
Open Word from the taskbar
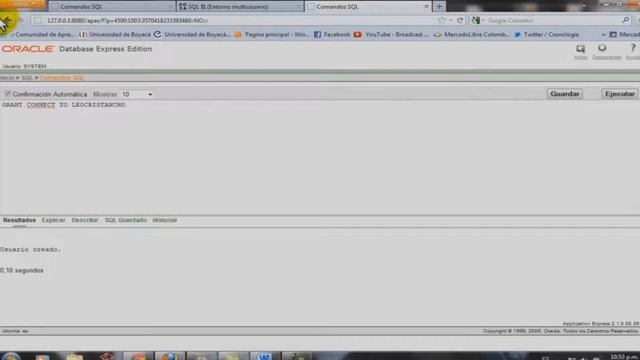(x=264, y=356)
